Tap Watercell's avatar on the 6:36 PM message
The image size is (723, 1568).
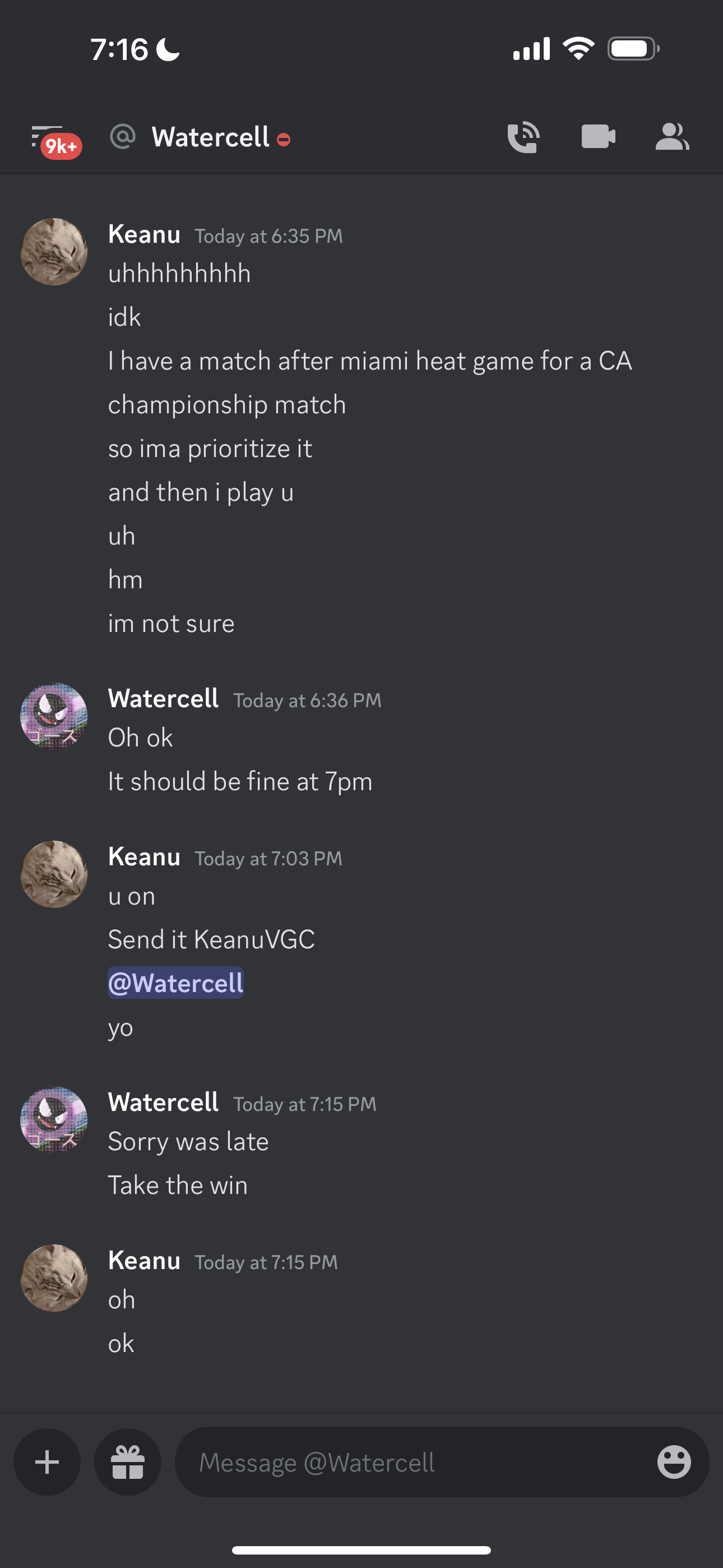pos(54,716)
